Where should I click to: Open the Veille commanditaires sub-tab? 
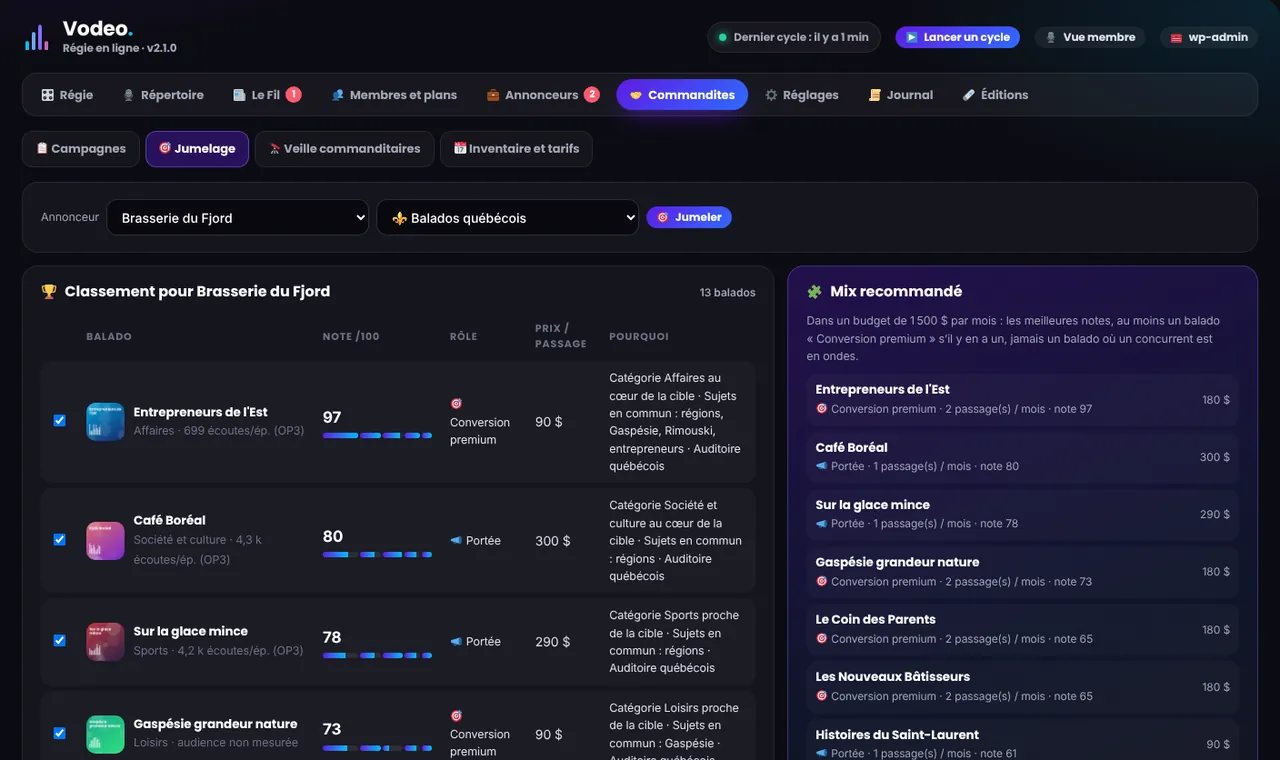point(345,149)
